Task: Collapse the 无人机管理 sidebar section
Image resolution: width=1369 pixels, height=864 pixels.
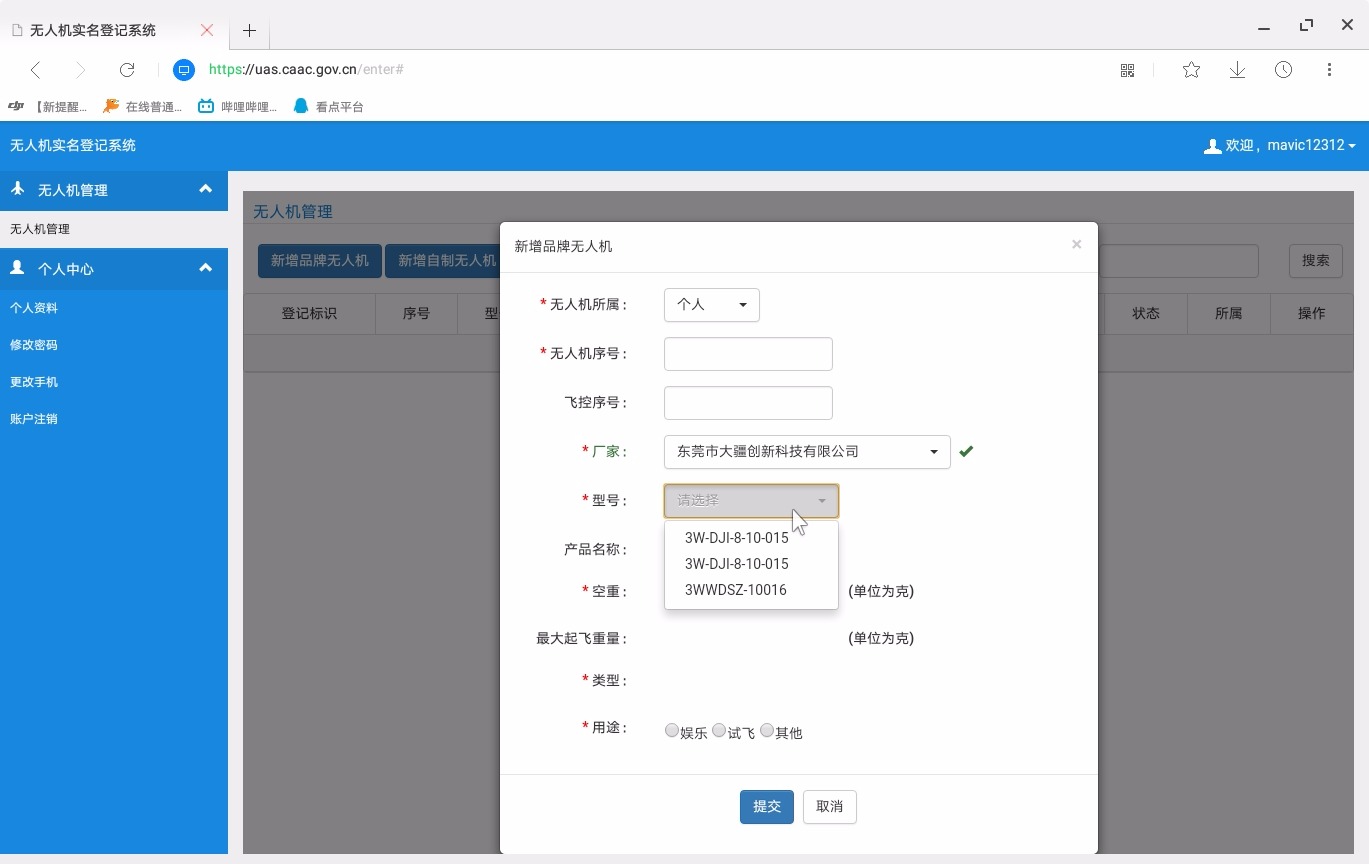Action: [x=205, y=189]
